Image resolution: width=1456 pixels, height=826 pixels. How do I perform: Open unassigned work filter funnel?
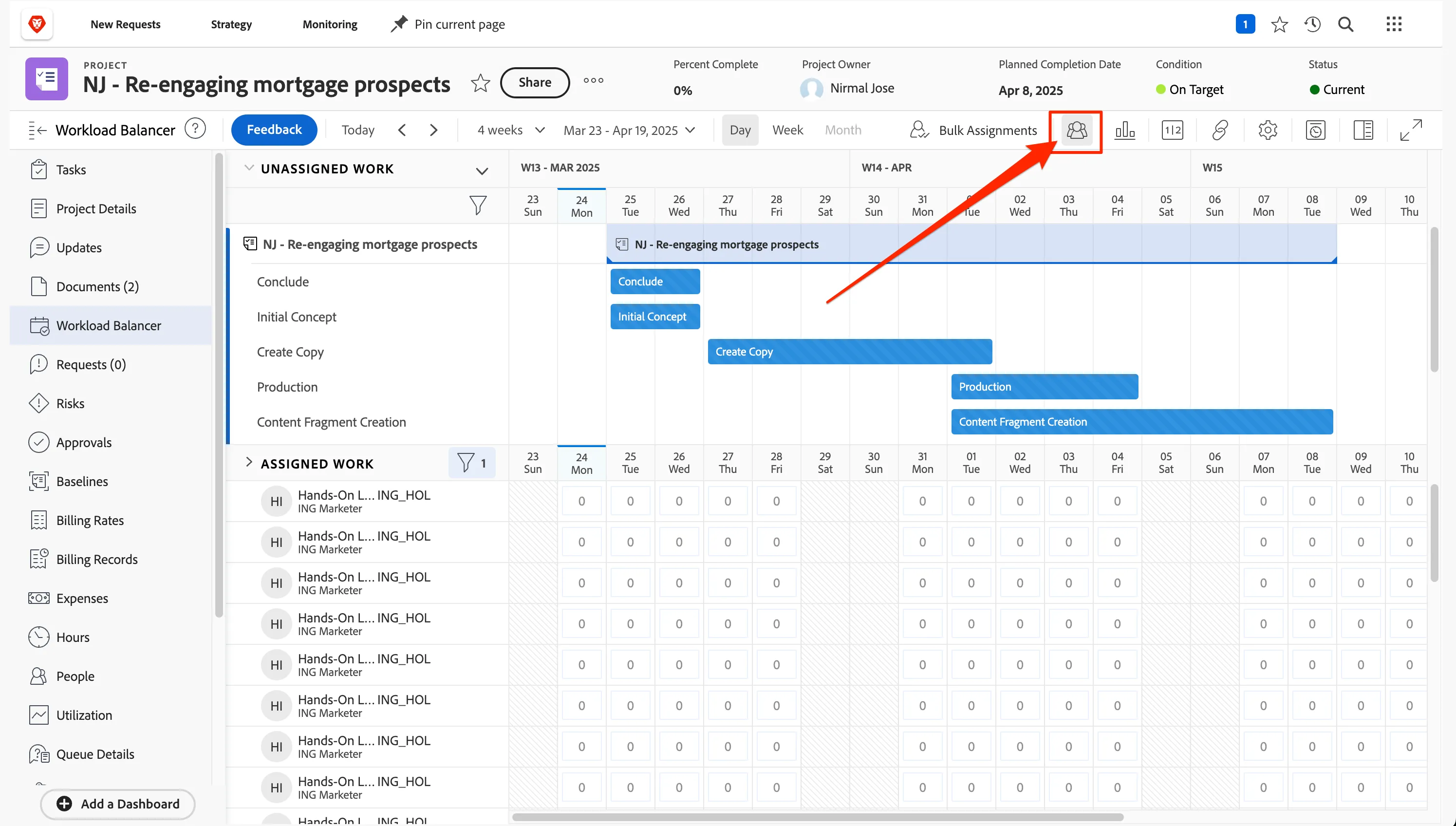click(x=478, y=206)
